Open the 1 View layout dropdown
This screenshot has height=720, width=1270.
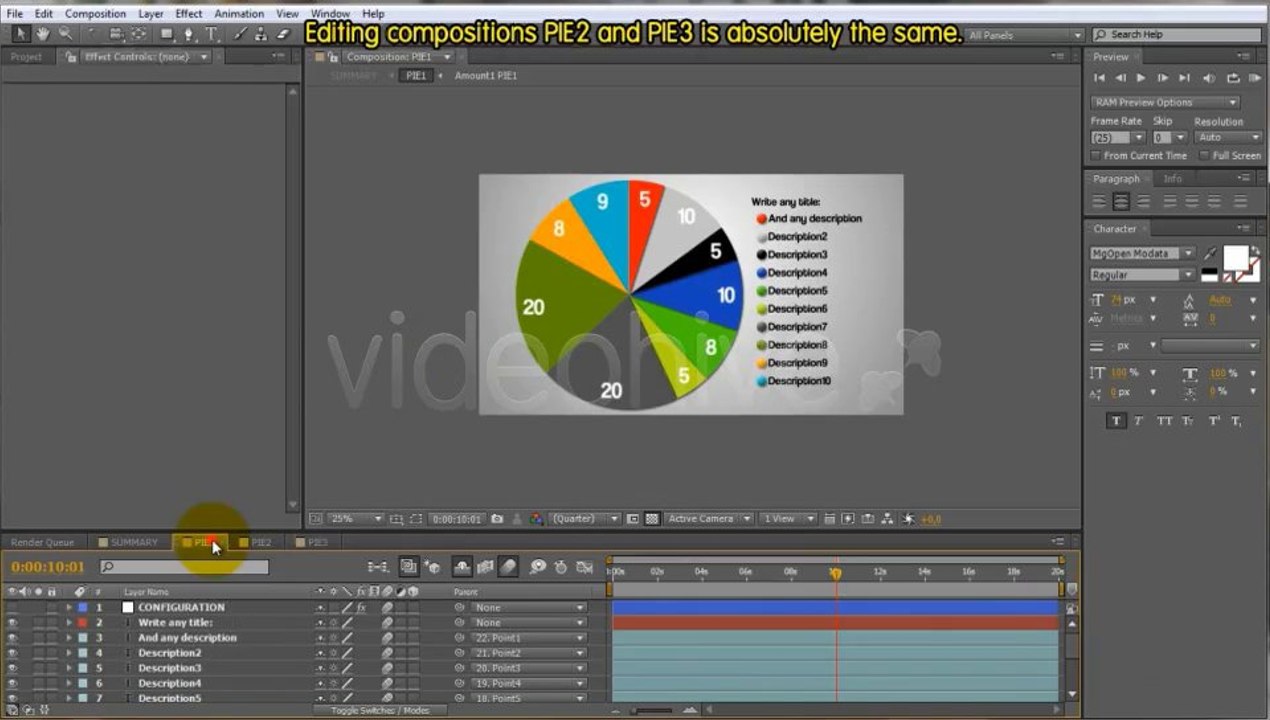[x=788, y=519]
